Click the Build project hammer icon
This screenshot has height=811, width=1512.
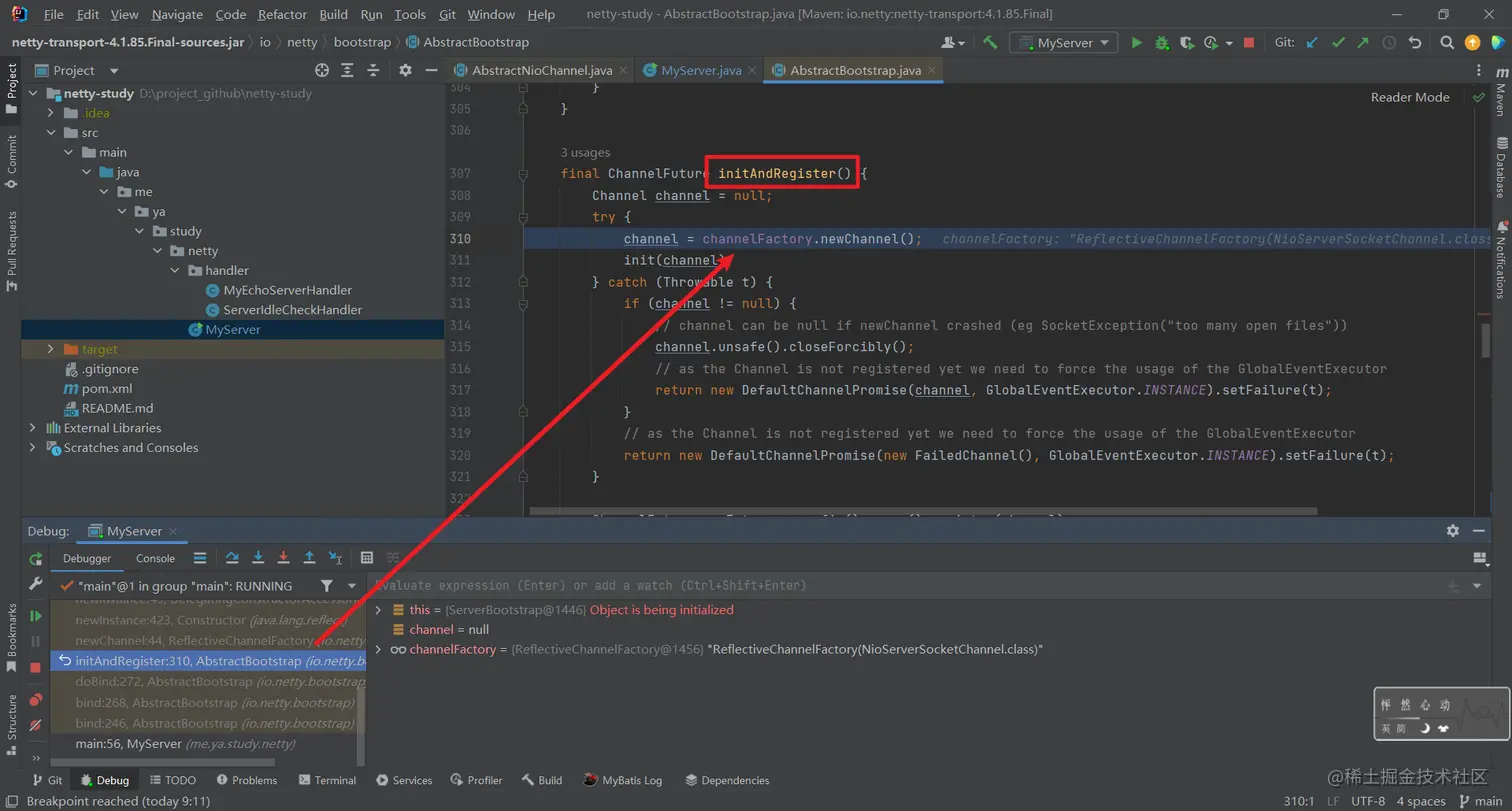(x=990, y=43)
